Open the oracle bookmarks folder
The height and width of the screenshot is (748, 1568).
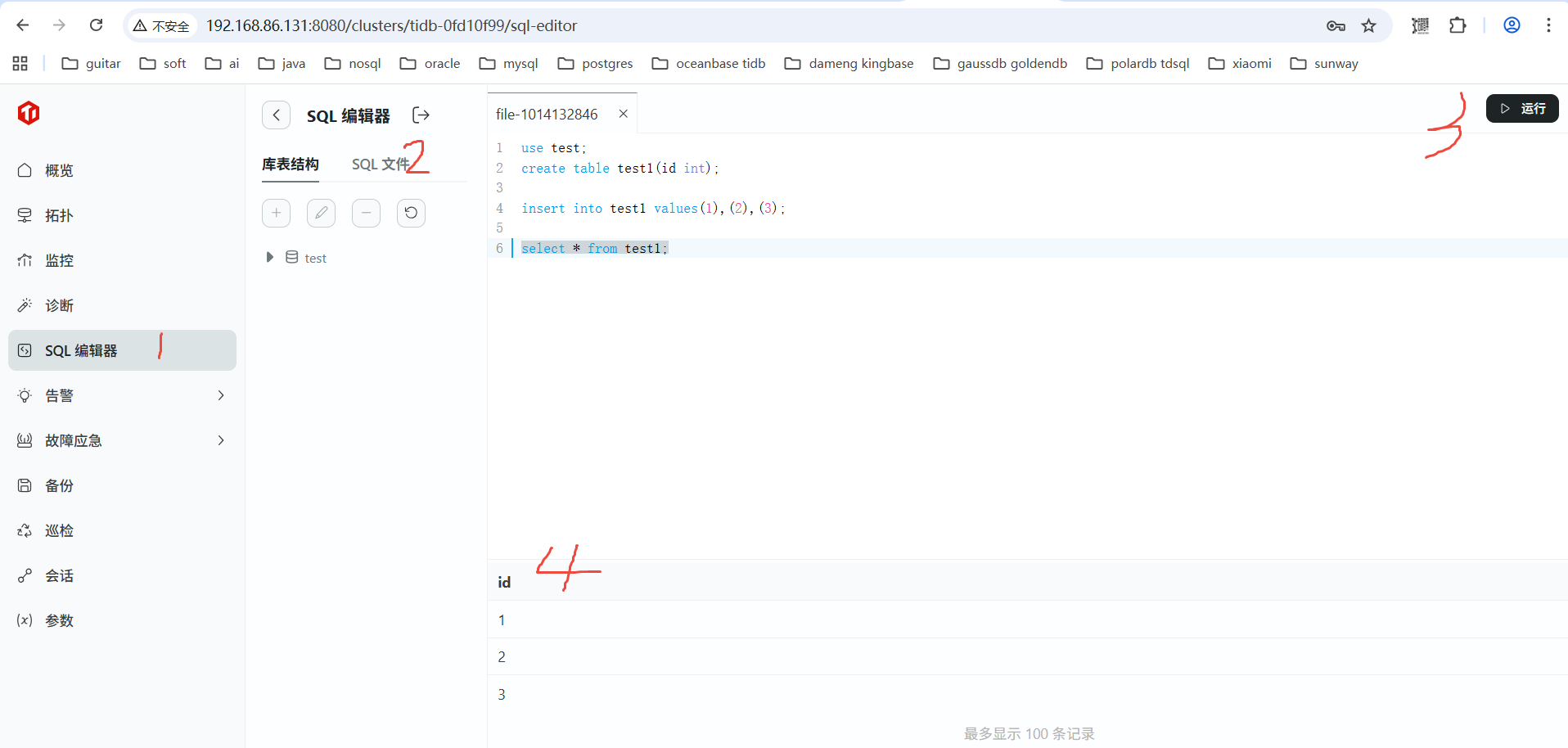tap(430, 64)
